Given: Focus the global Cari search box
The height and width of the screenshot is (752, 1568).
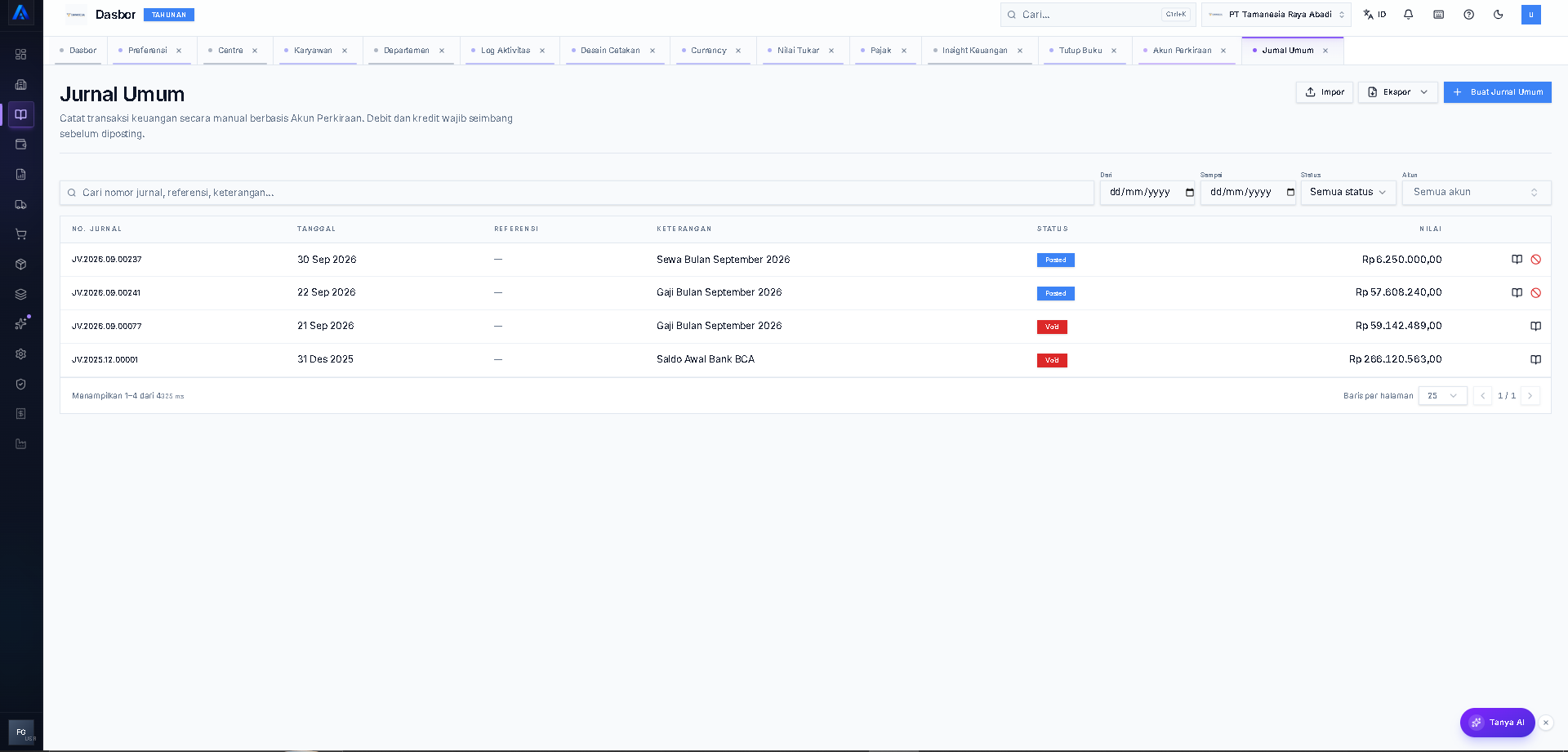Looking at the screenshot, I should (1098, 15).
